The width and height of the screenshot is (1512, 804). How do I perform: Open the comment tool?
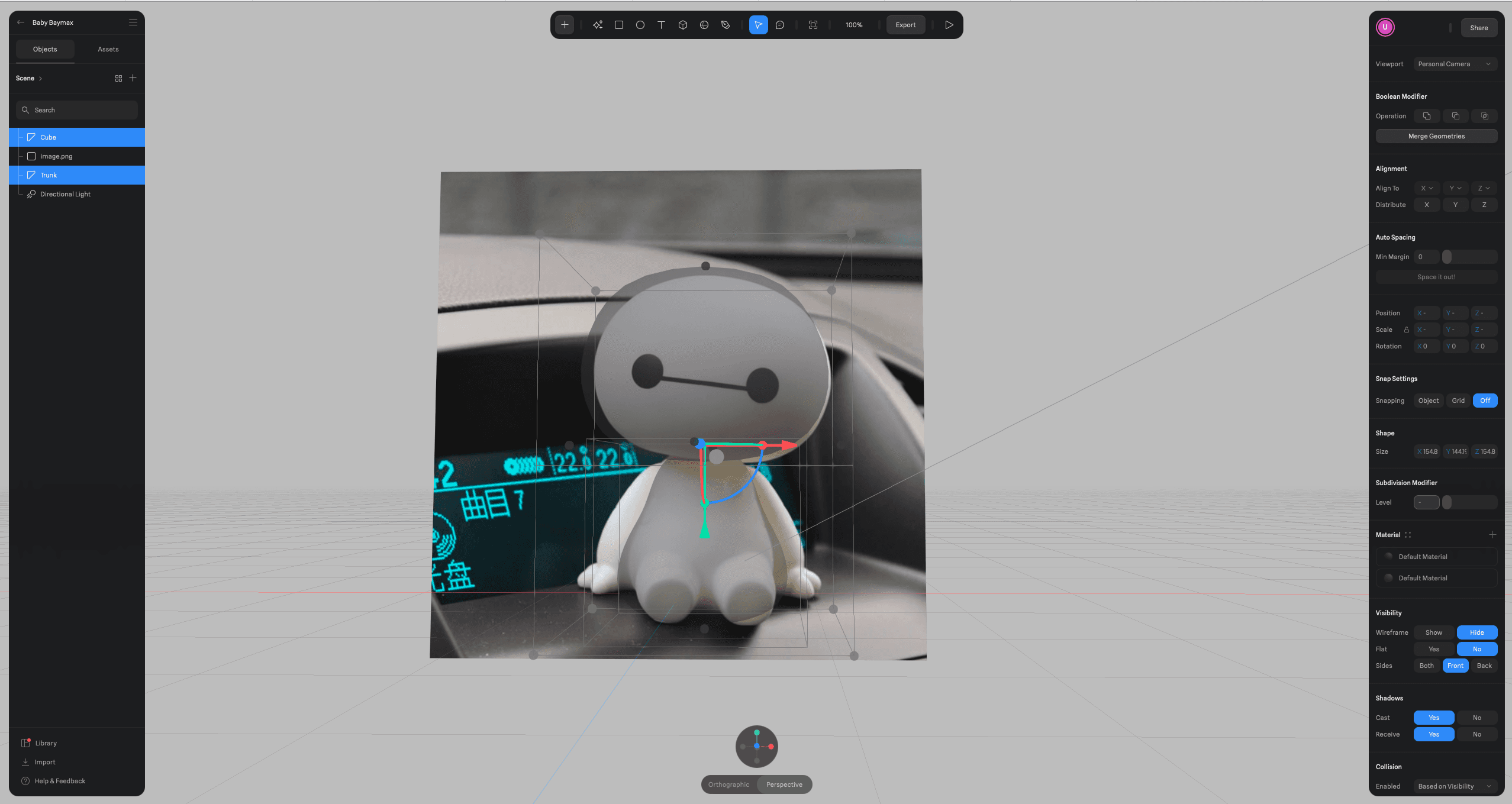780,25
